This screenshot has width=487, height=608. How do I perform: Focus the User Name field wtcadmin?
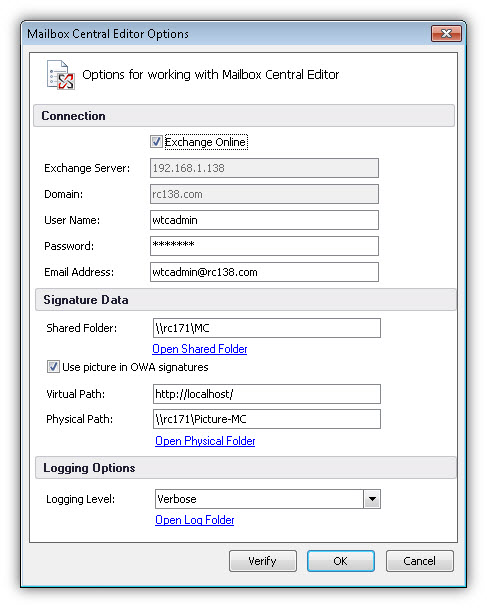point(264,220)
